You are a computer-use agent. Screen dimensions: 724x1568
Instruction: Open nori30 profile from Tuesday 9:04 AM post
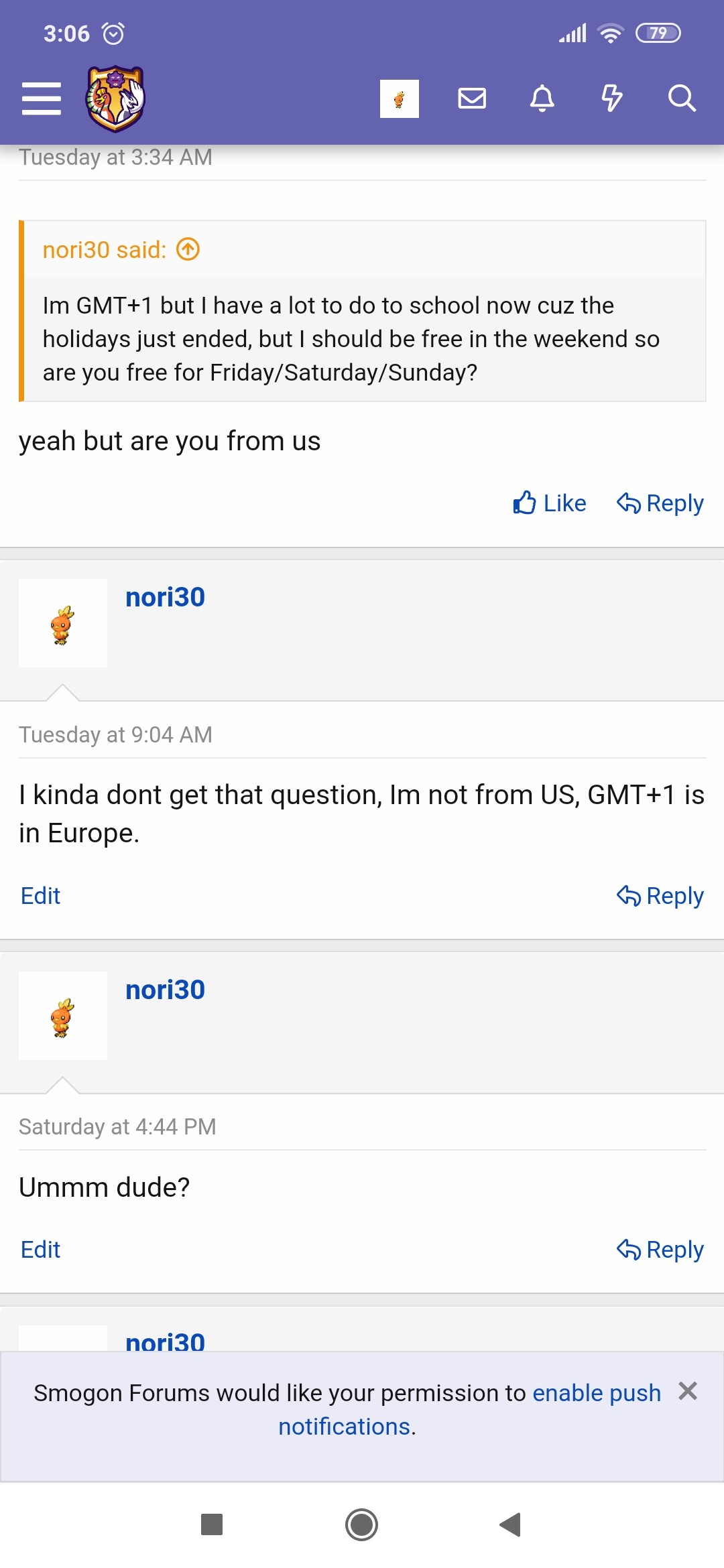click(x=165, y=597)
